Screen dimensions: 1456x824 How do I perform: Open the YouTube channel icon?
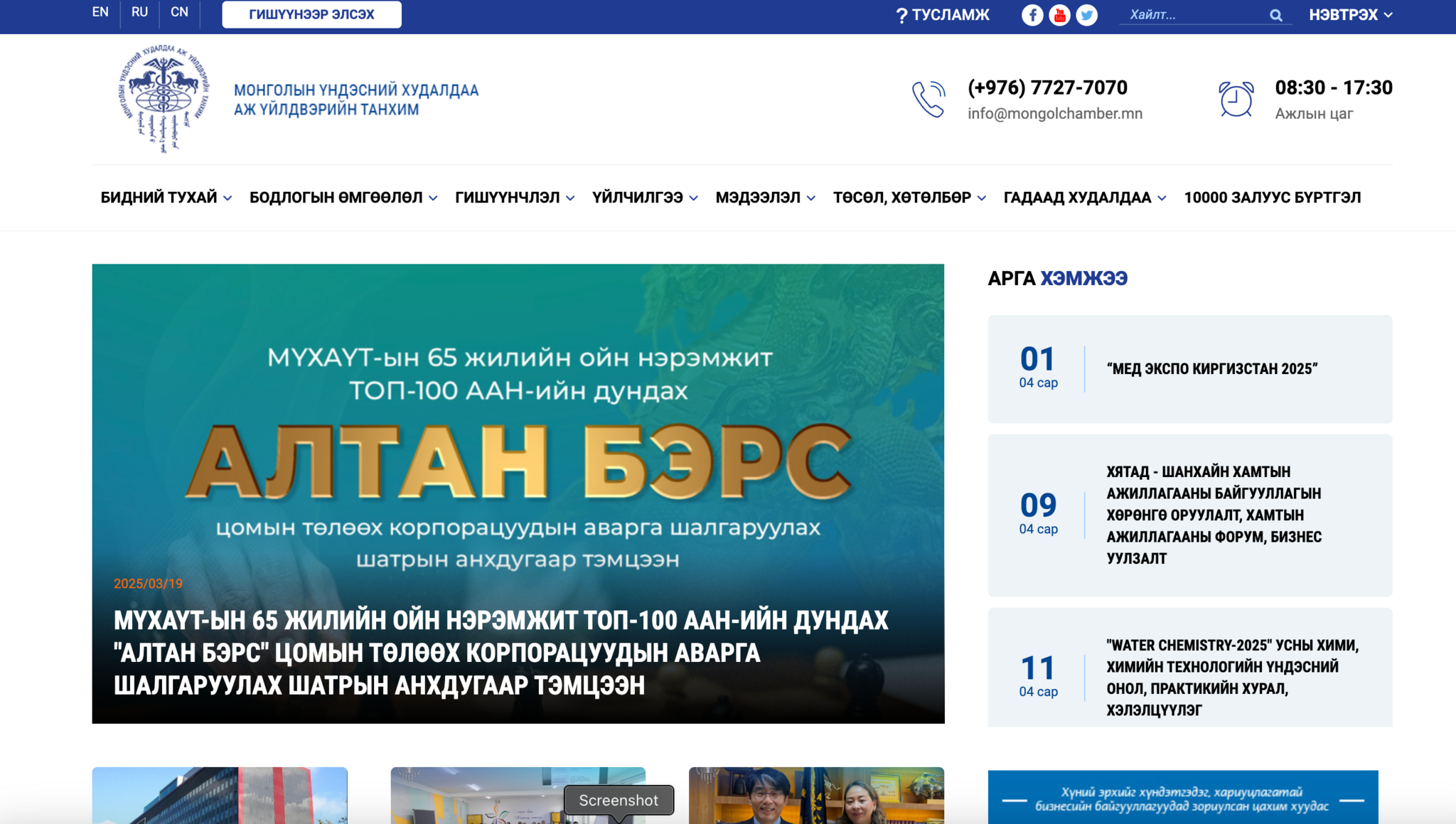[x=1059, y=15]
